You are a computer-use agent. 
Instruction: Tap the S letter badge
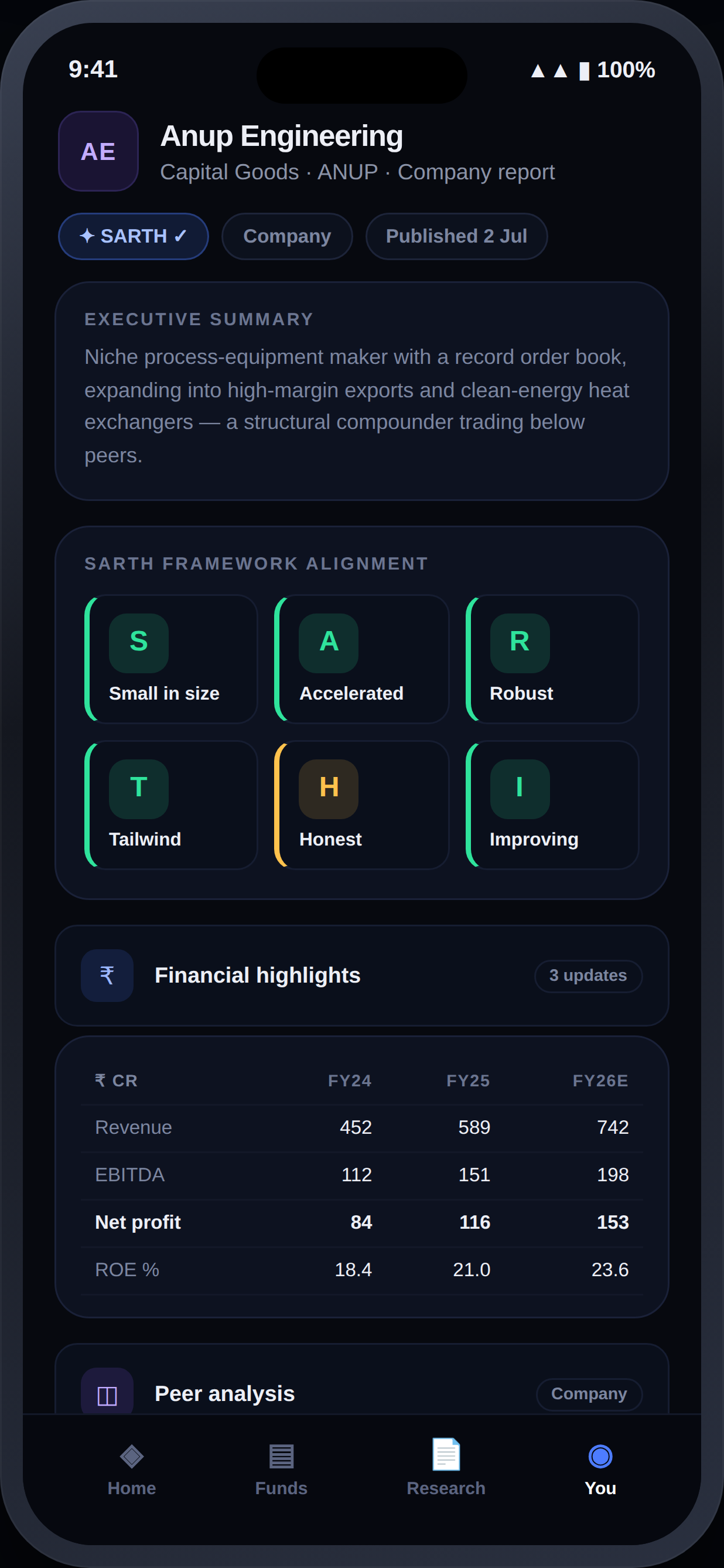[139, 643]
